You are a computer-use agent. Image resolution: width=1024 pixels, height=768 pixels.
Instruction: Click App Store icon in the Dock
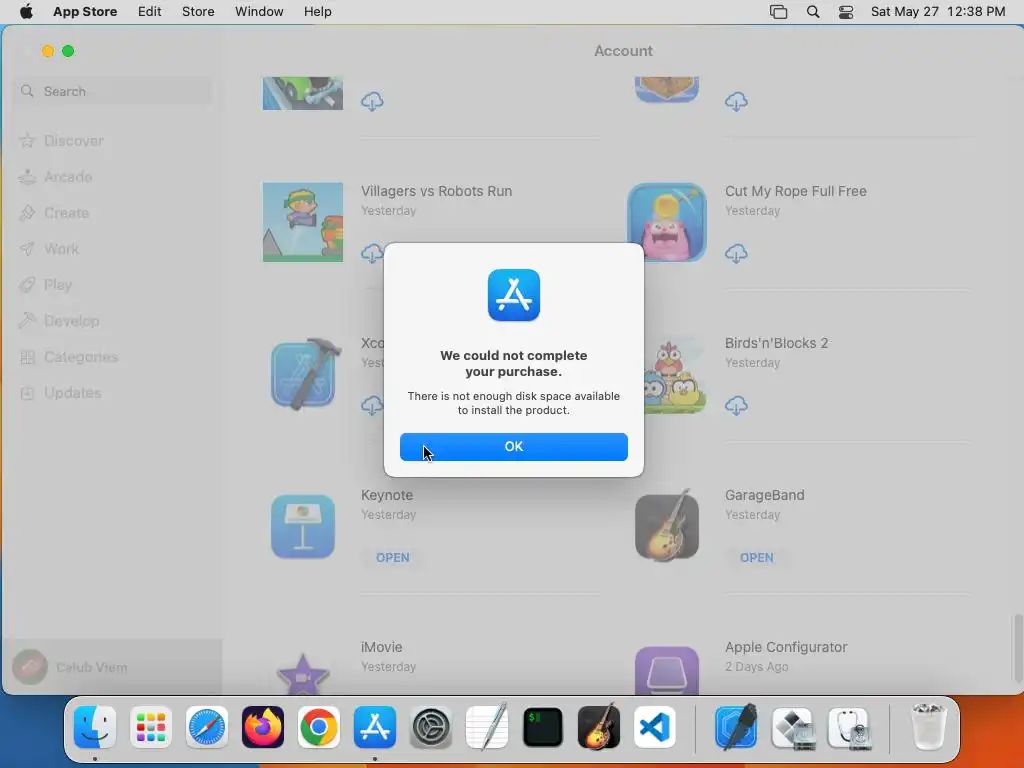point(375,727)
